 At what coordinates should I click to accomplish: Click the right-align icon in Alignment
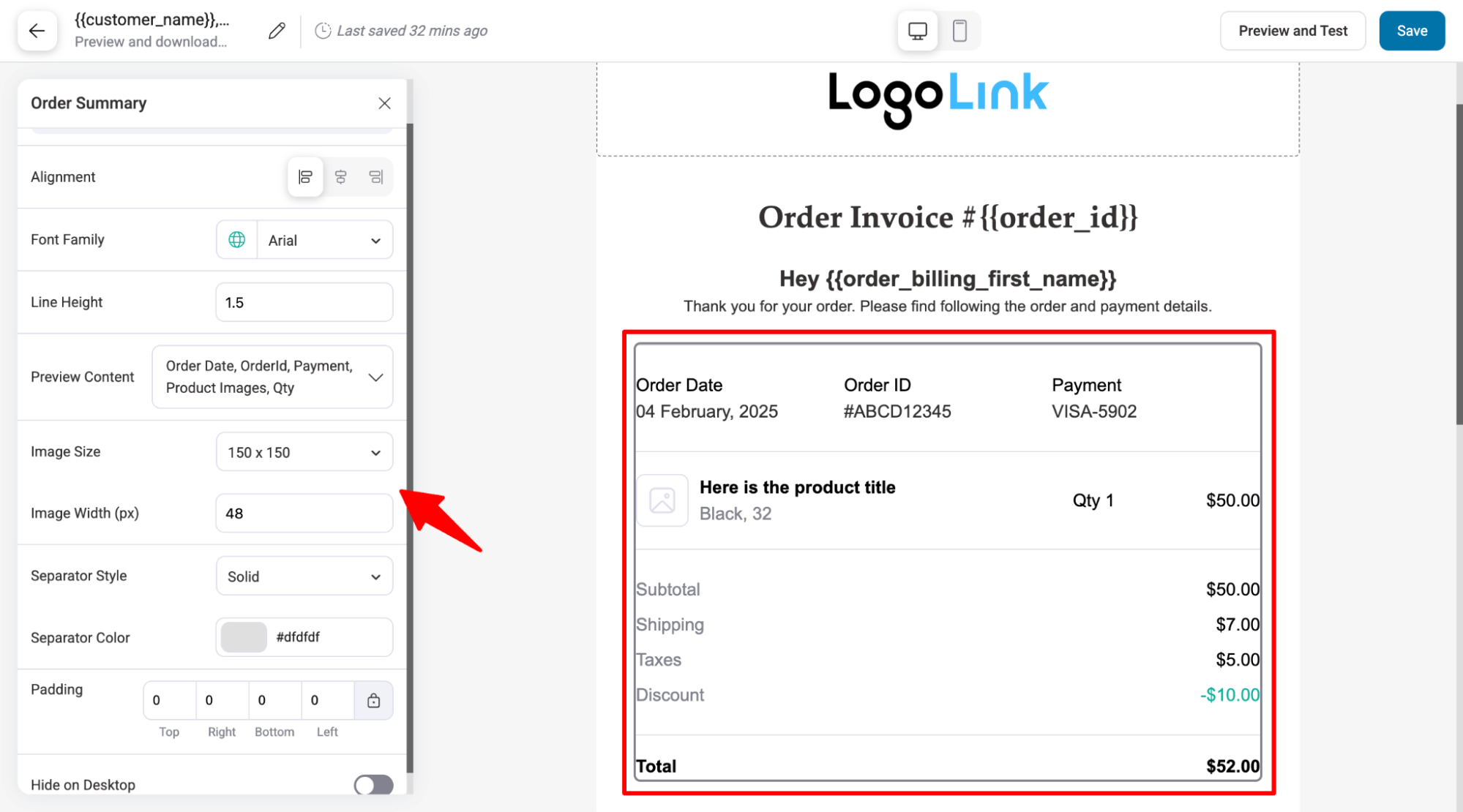[376, 177]
